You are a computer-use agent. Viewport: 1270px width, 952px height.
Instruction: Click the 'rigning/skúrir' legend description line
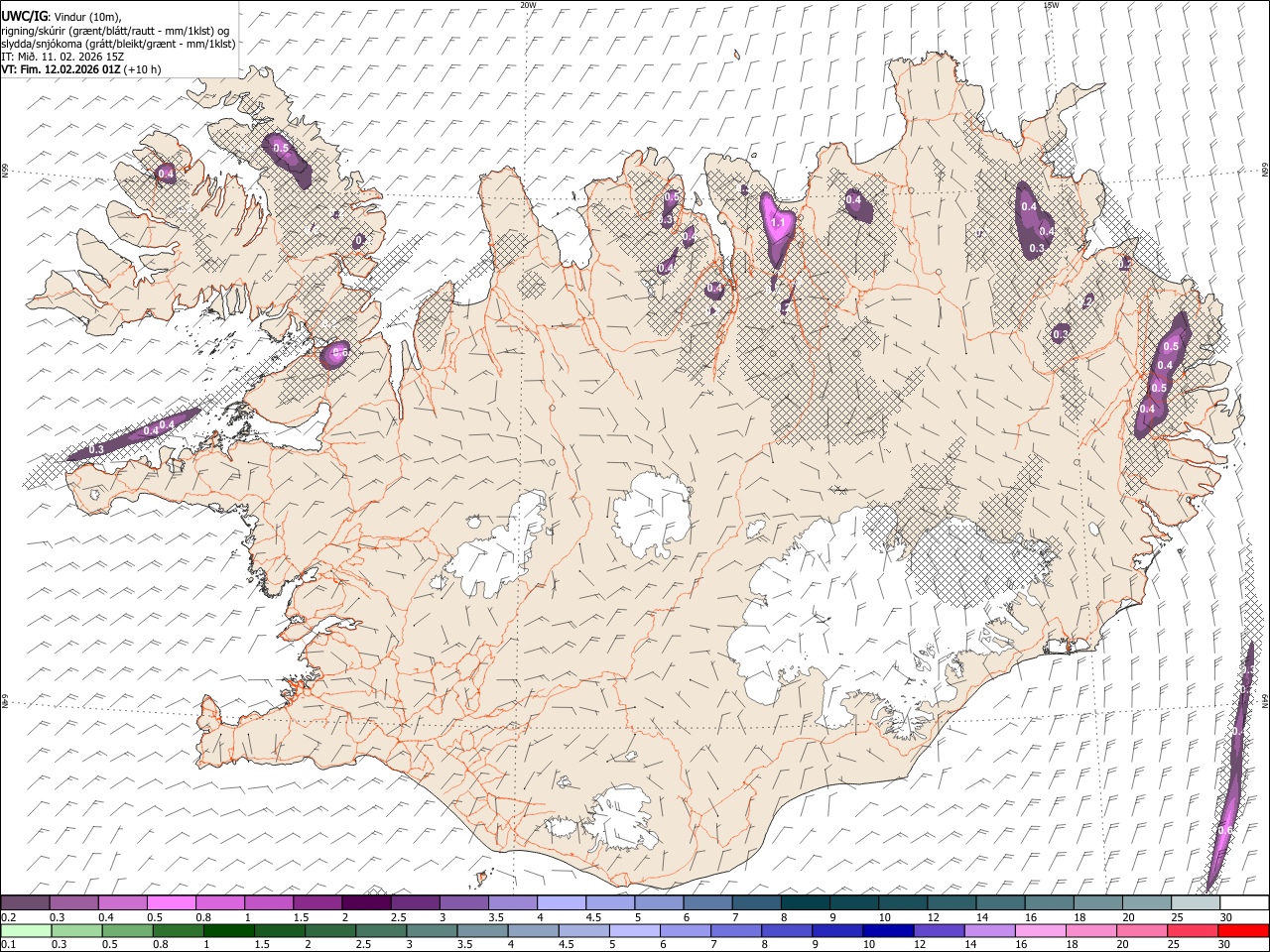115,31
